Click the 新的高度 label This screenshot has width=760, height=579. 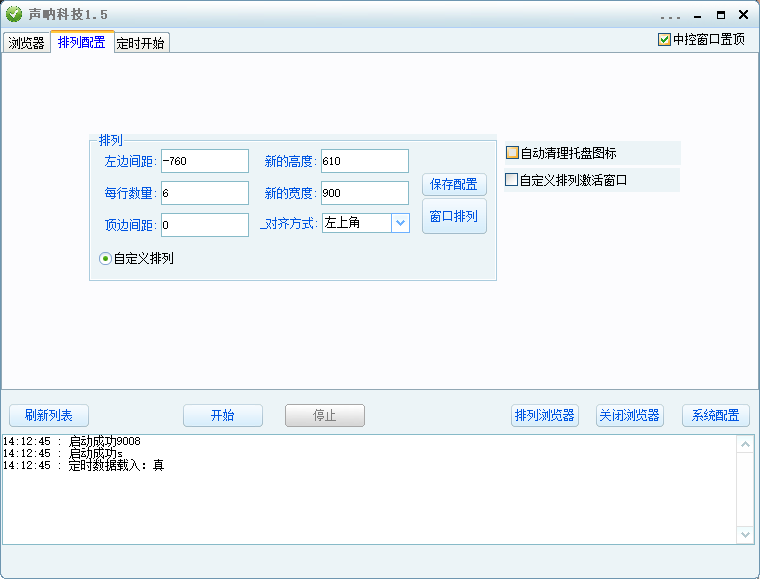click(290, 161)
